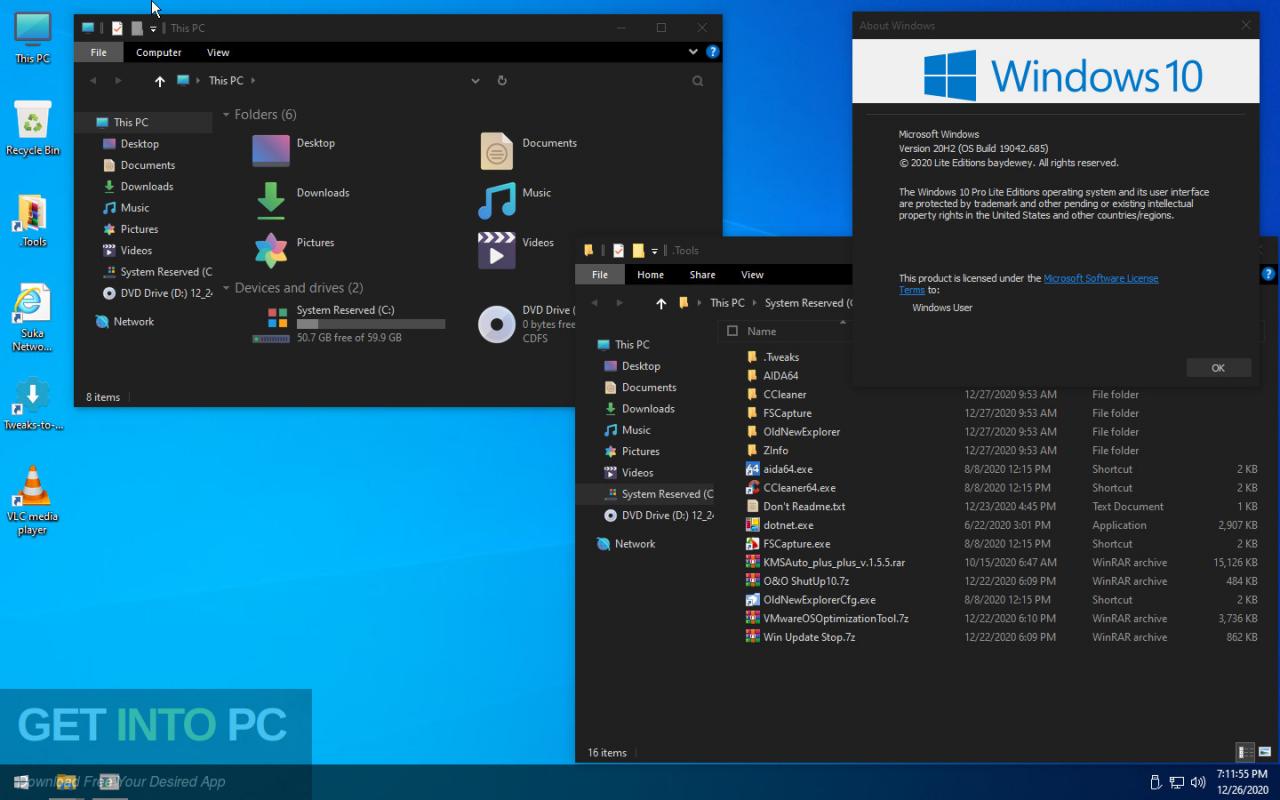Image resolution: width=1280 pixels, height=800 pixels.
Task: Open the Desktop folder icon in This PC window
Action: 271,150
